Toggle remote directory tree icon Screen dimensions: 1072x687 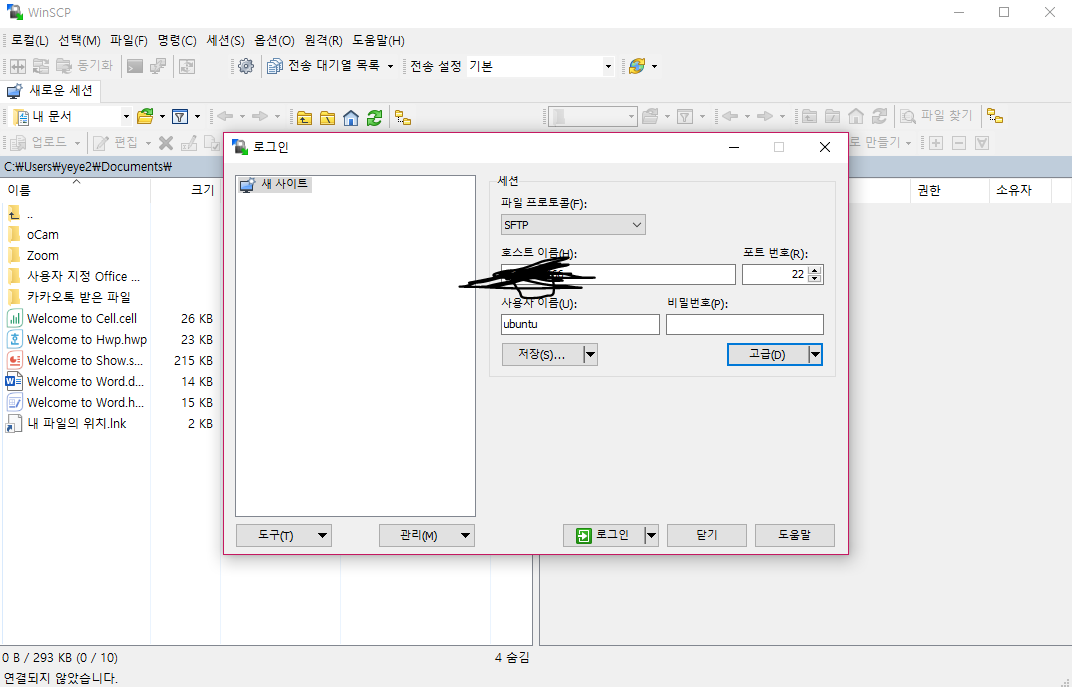[995, 117]
